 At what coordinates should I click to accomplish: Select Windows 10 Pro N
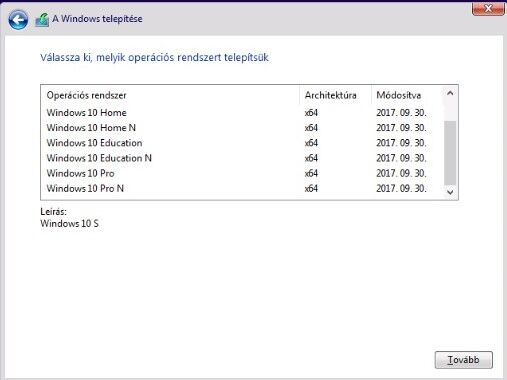(243, 188)
